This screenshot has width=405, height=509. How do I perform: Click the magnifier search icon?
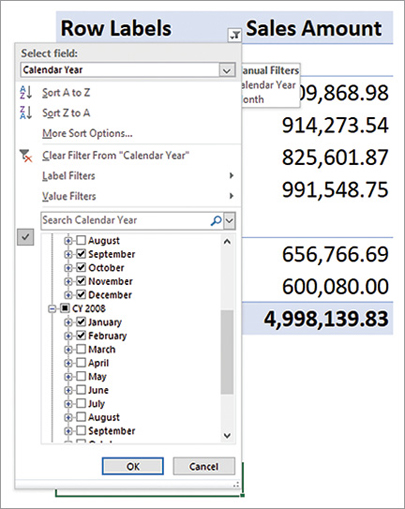(x=216, y=220)
